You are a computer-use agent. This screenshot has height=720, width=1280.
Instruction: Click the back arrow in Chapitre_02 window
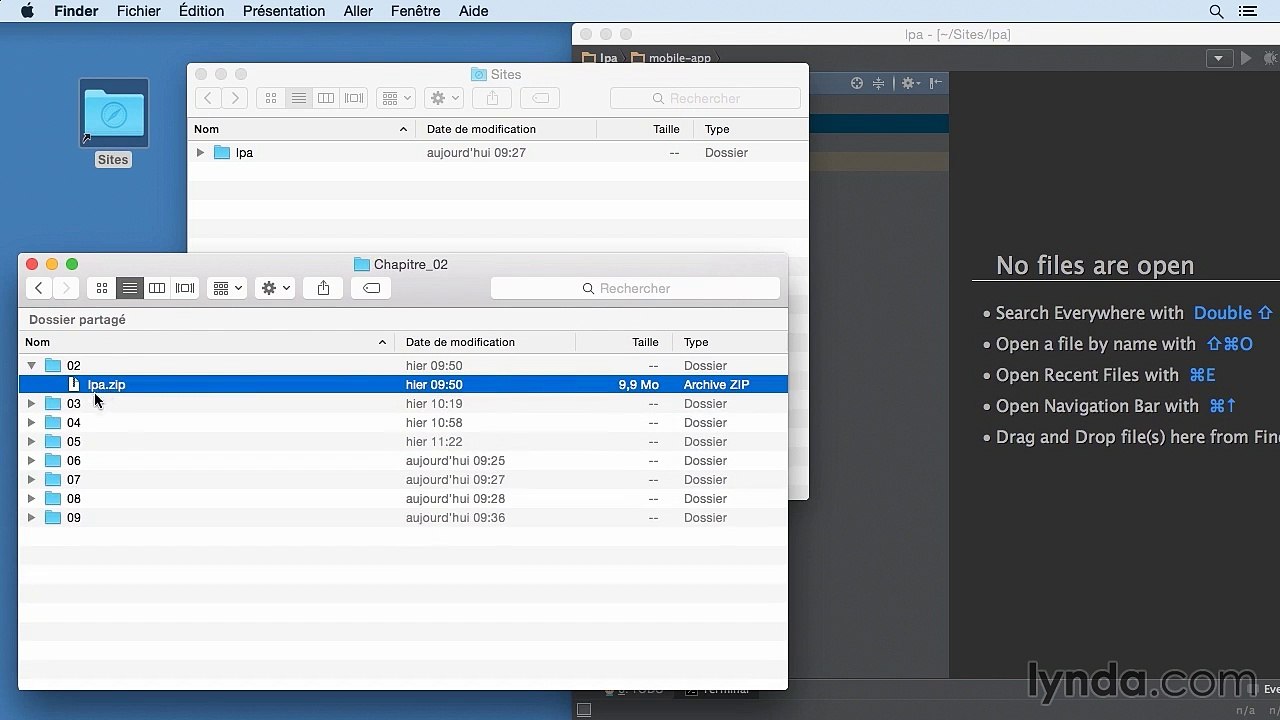pos(39,288)
